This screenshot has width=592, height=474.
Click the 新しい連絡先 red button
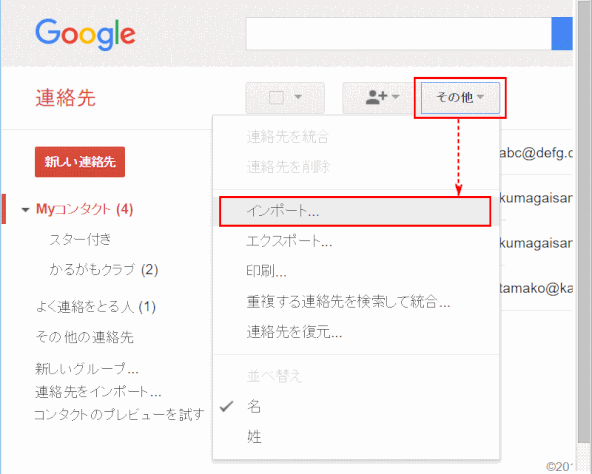80,162
